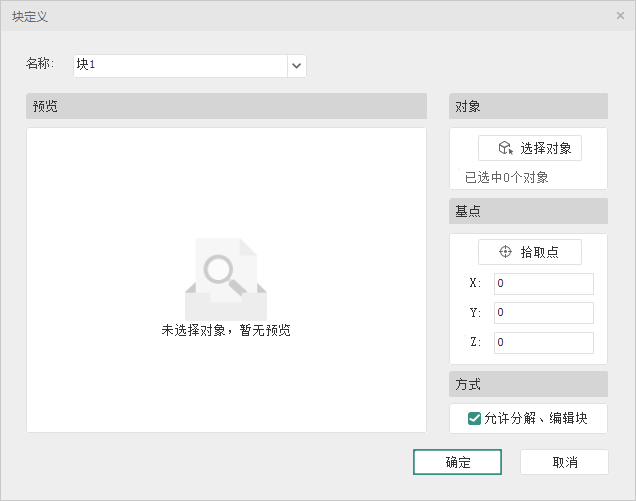The image size is (636, 501).
Task: Focus the Y coordinate input field
Action: [543, 313]
